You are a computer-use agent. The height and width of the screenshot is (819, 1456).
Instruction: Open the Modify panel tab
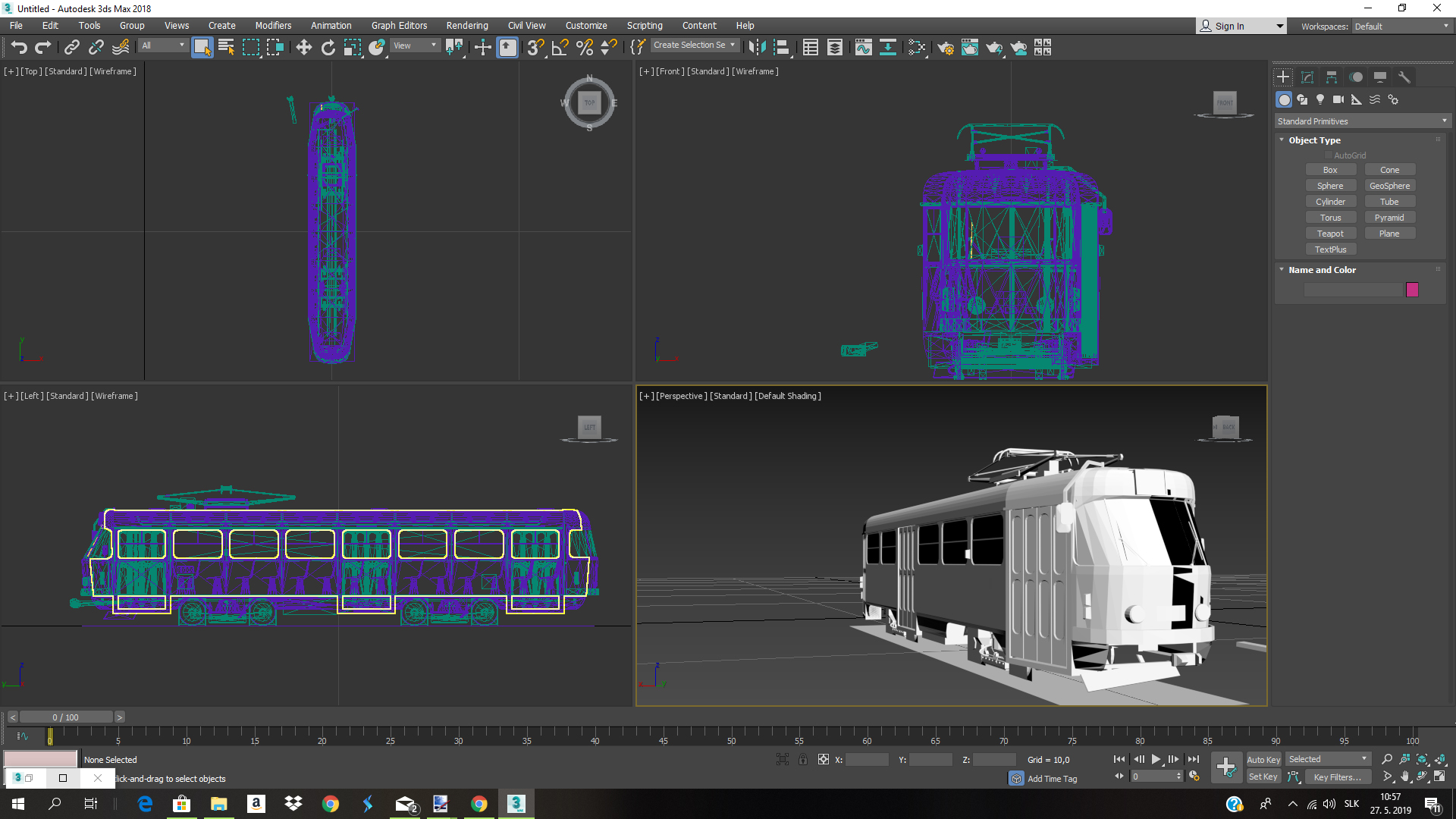tap(1307, 77)
